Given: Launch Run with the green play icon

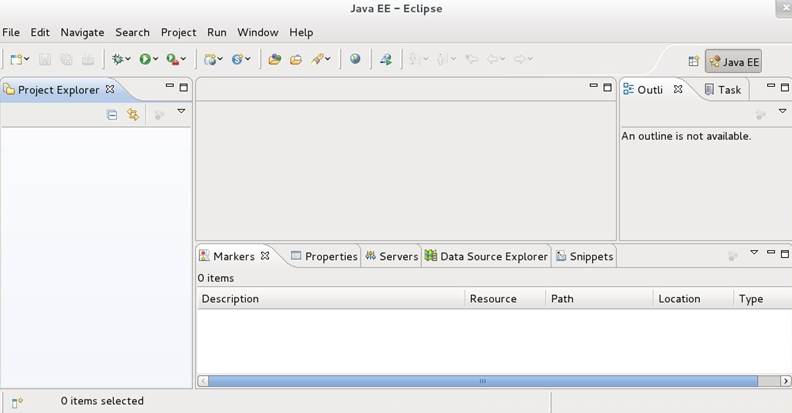Looking at the screenshot, I should (x=145, y=60).
